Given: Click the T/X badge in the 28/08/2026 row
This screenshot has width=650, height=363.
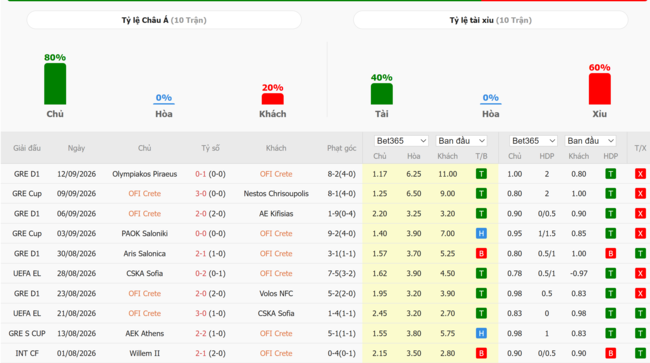Looking at the screenshot, I should [x=640, y=273].
